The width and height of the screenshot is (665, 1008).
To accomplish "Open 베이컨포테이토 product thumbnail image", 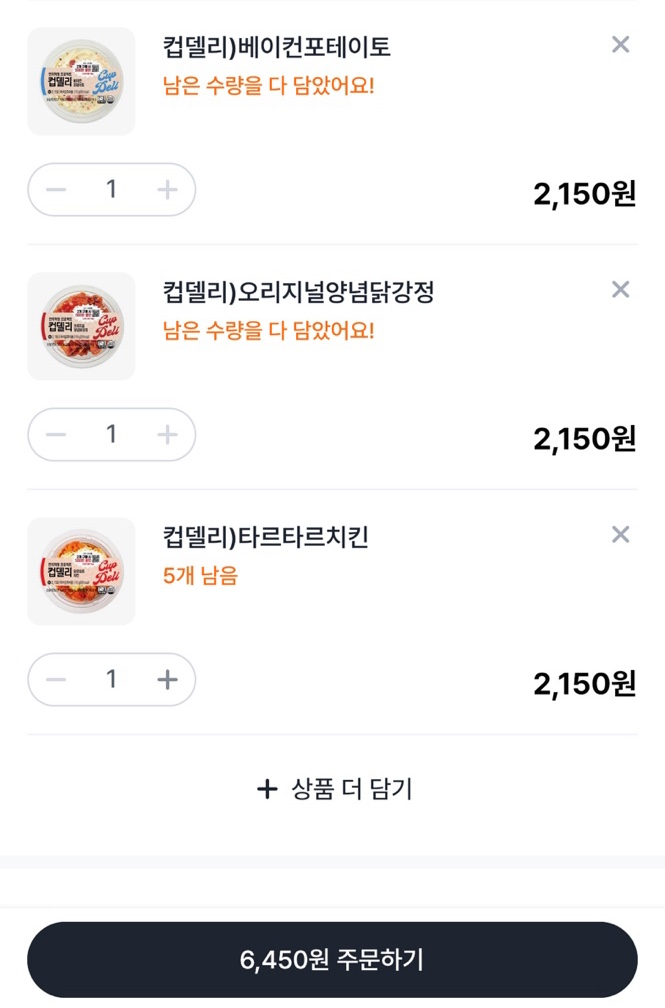I will click(x=81, y=81).
